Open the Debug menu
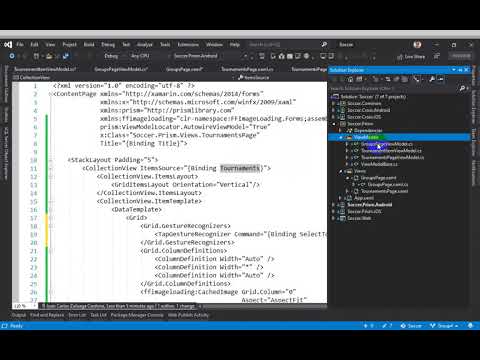The width and height of the screenshot is (480, 360). pos(108,44)
